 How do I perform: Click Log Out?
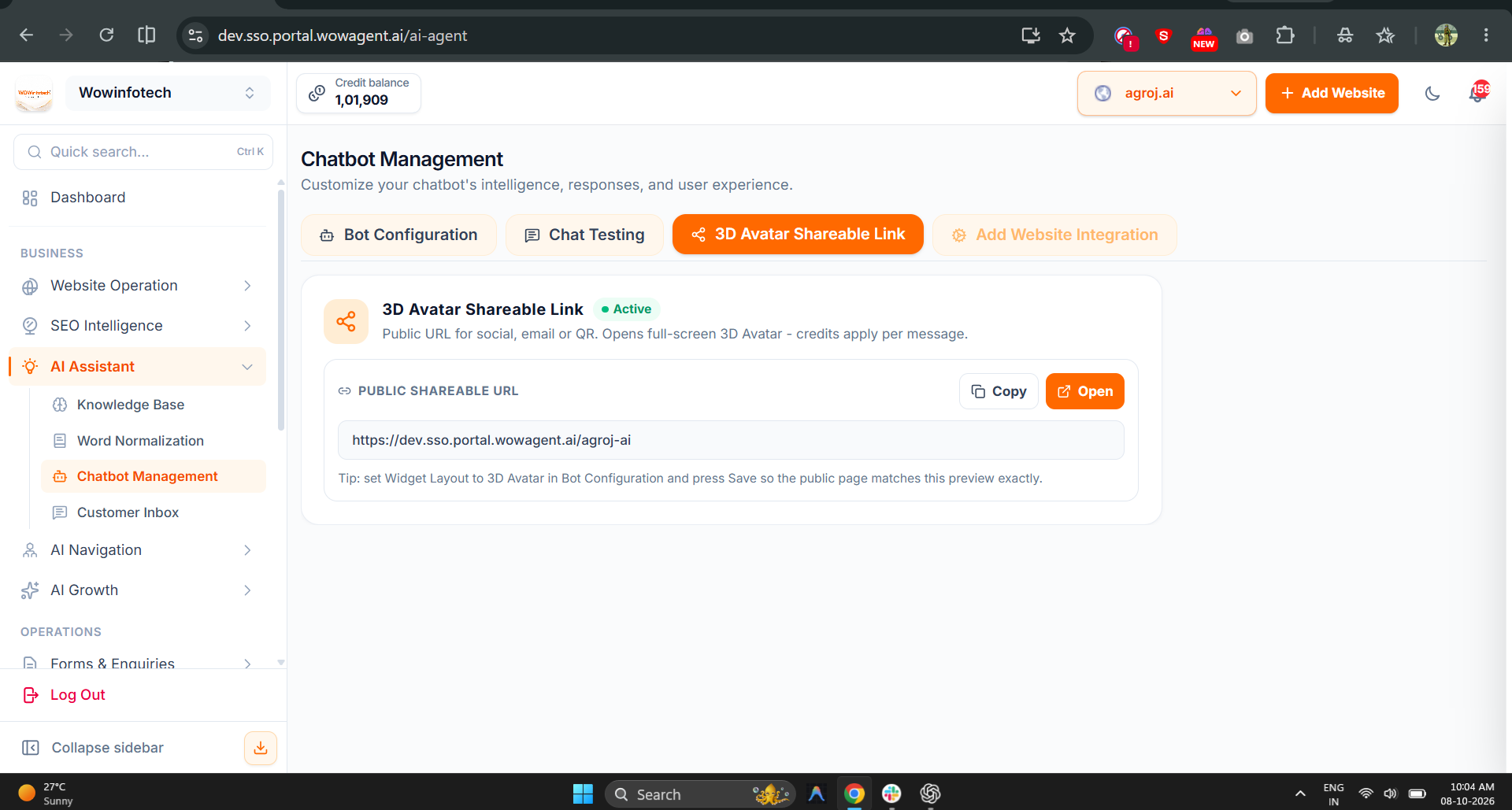tap(65, 695)
